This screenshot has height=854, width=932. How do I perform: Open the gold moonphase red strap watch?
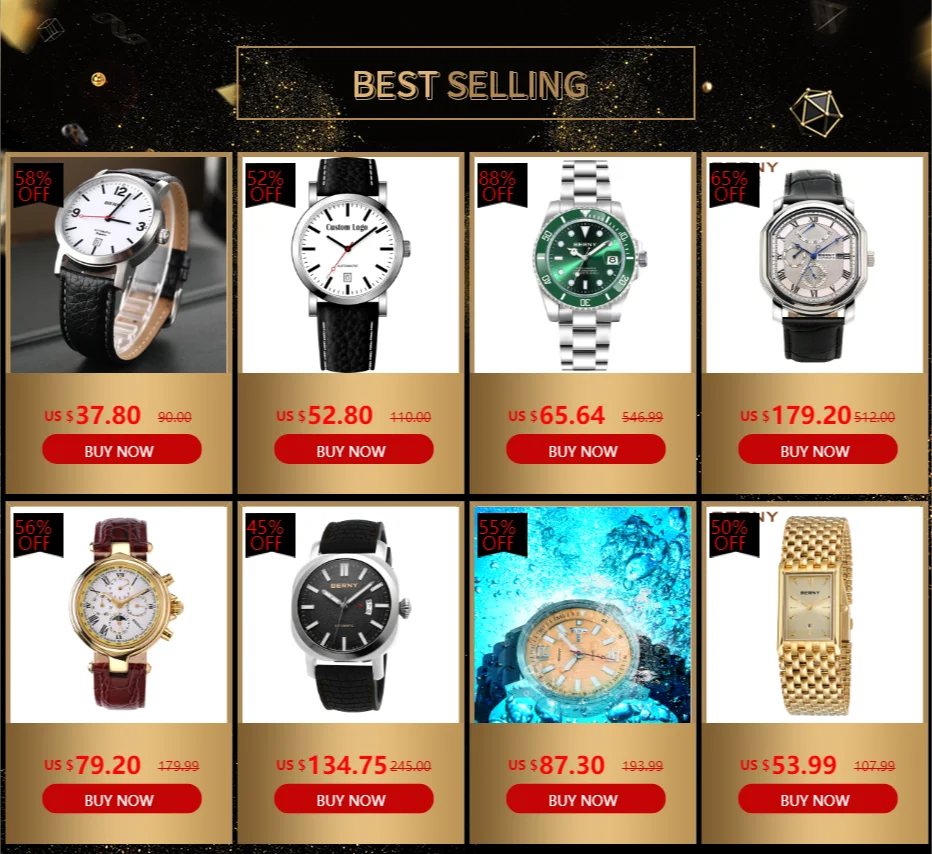tap(119, 614)
